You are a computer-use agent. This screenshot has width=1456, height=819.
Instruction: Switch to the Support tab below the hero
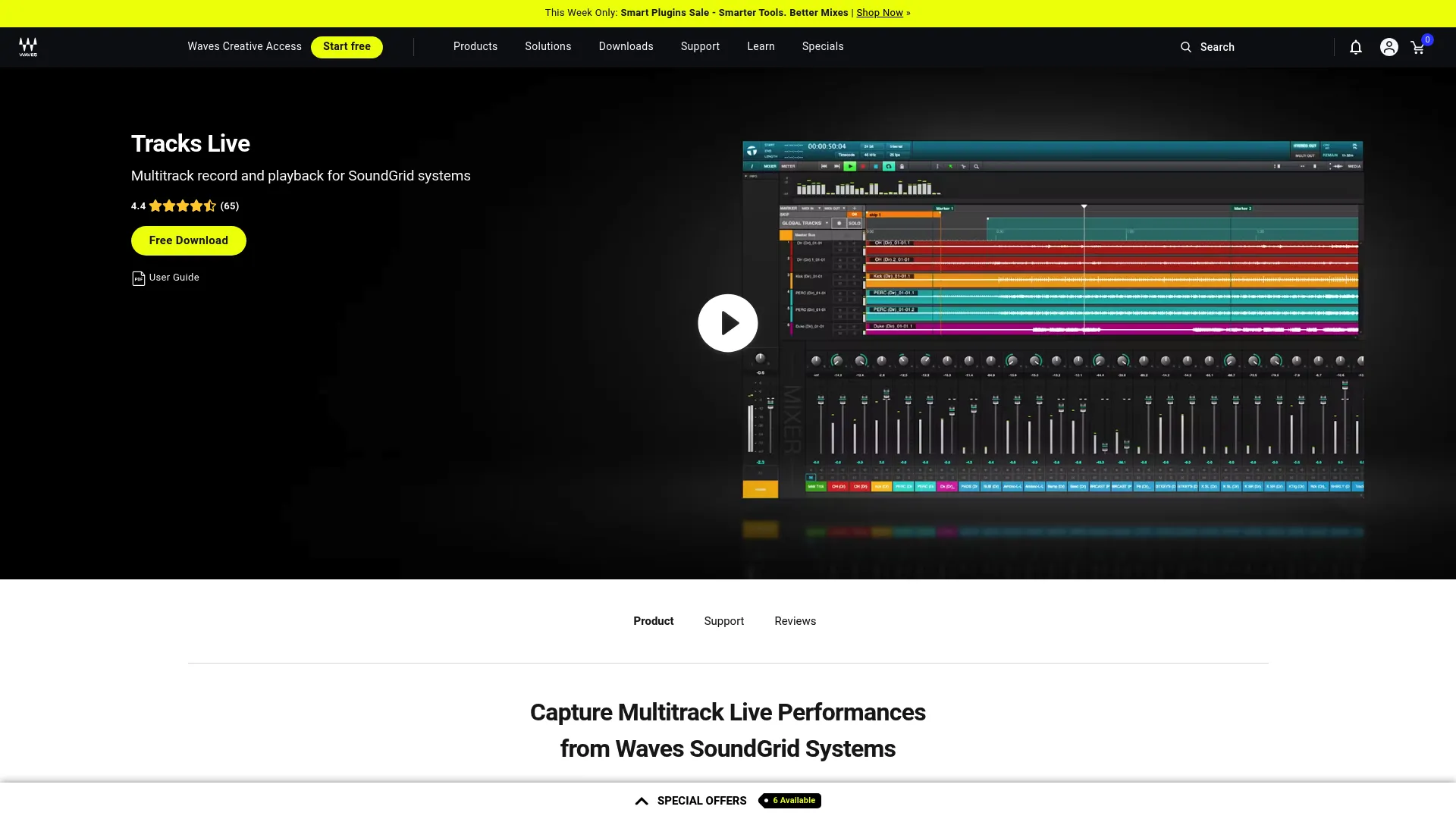pos(724,621)
